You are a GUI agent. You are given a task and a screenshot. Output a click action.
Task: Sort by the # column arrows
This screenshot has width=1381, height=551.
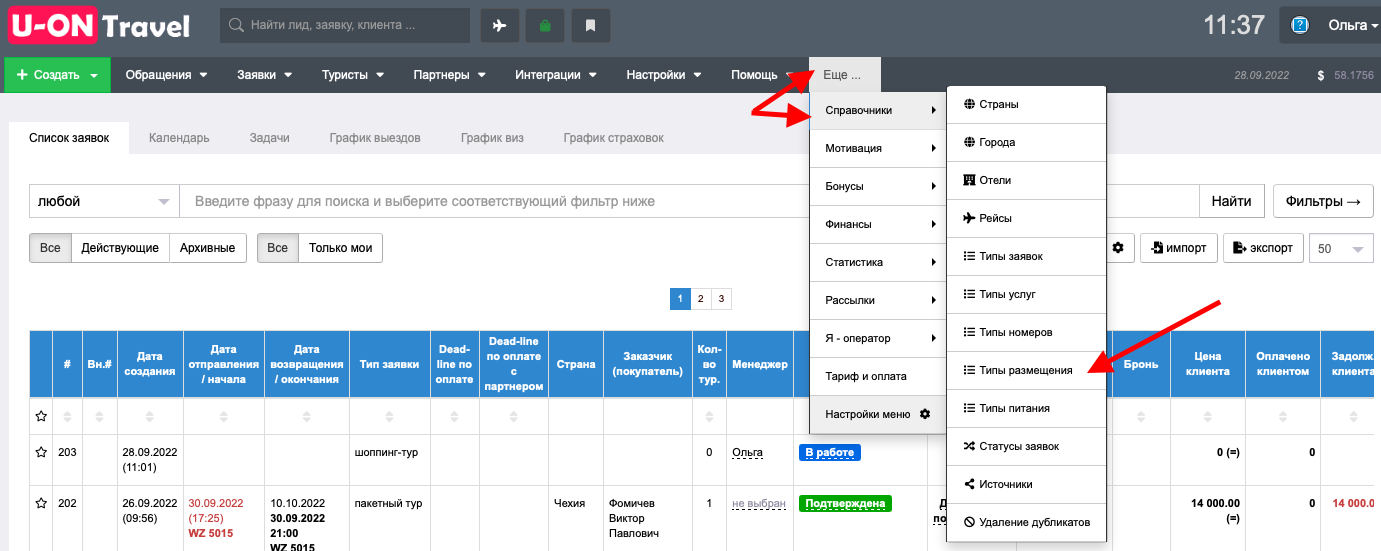(67, 415)
